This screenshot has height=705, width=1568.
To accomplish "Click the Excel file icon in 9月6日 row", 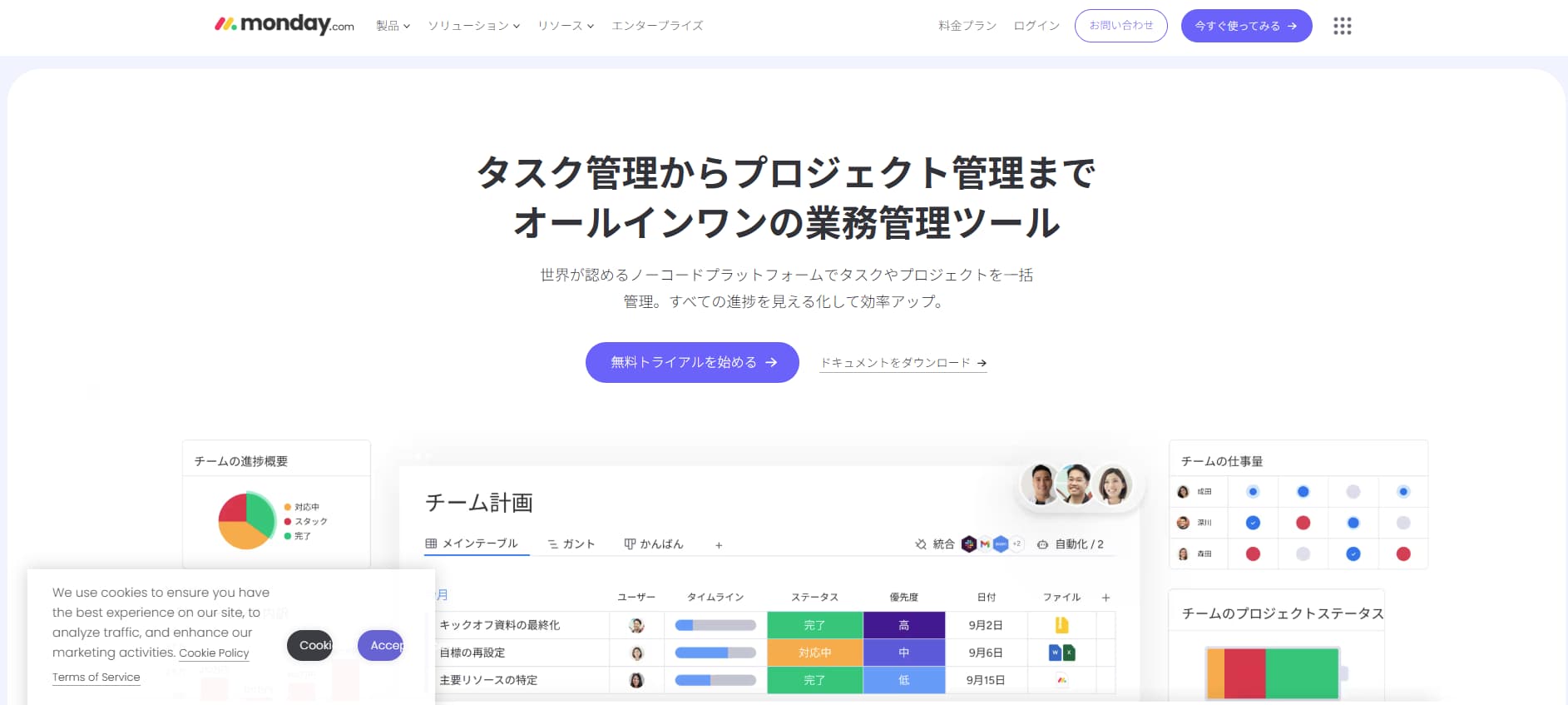I will [1069, 653].
